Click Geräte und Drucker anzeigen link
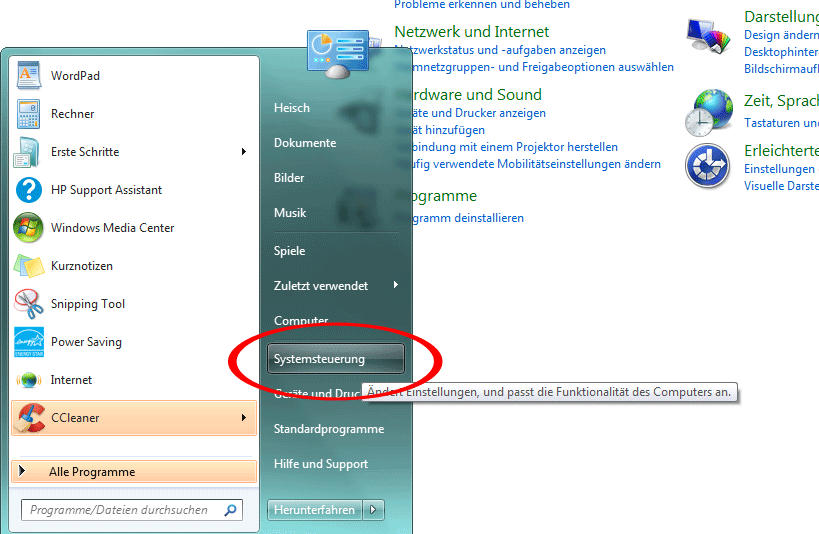Image resolution: width=819 pixels, height=534 pixels. [x=470, y=113]
